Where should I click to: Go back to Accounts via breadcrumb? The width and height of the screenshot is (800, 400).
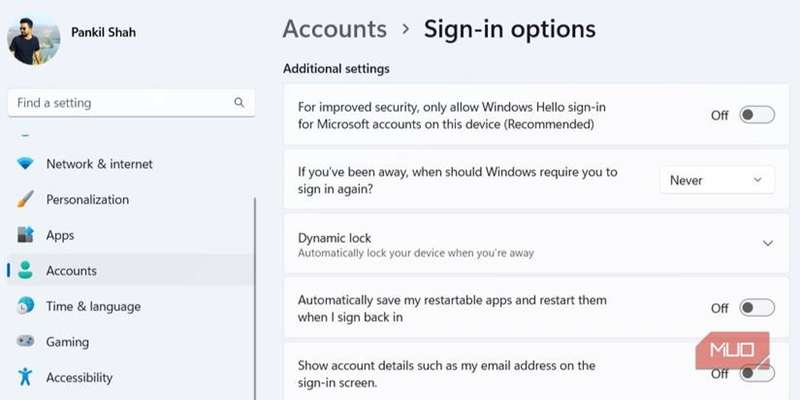pos(334,29)
